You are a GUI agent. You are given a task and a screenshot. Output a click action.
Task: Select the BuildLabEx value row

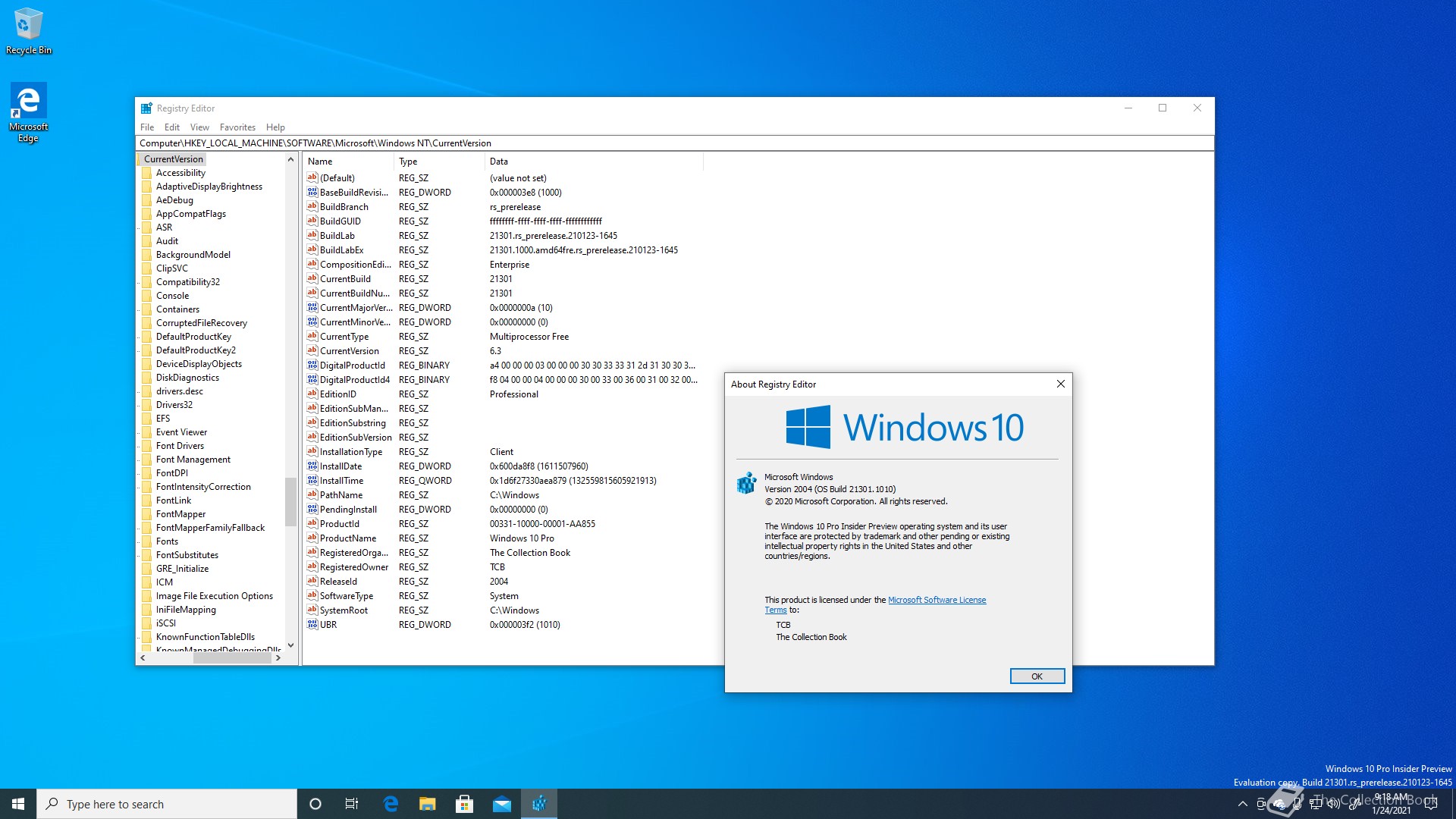(x=504, y=249)
